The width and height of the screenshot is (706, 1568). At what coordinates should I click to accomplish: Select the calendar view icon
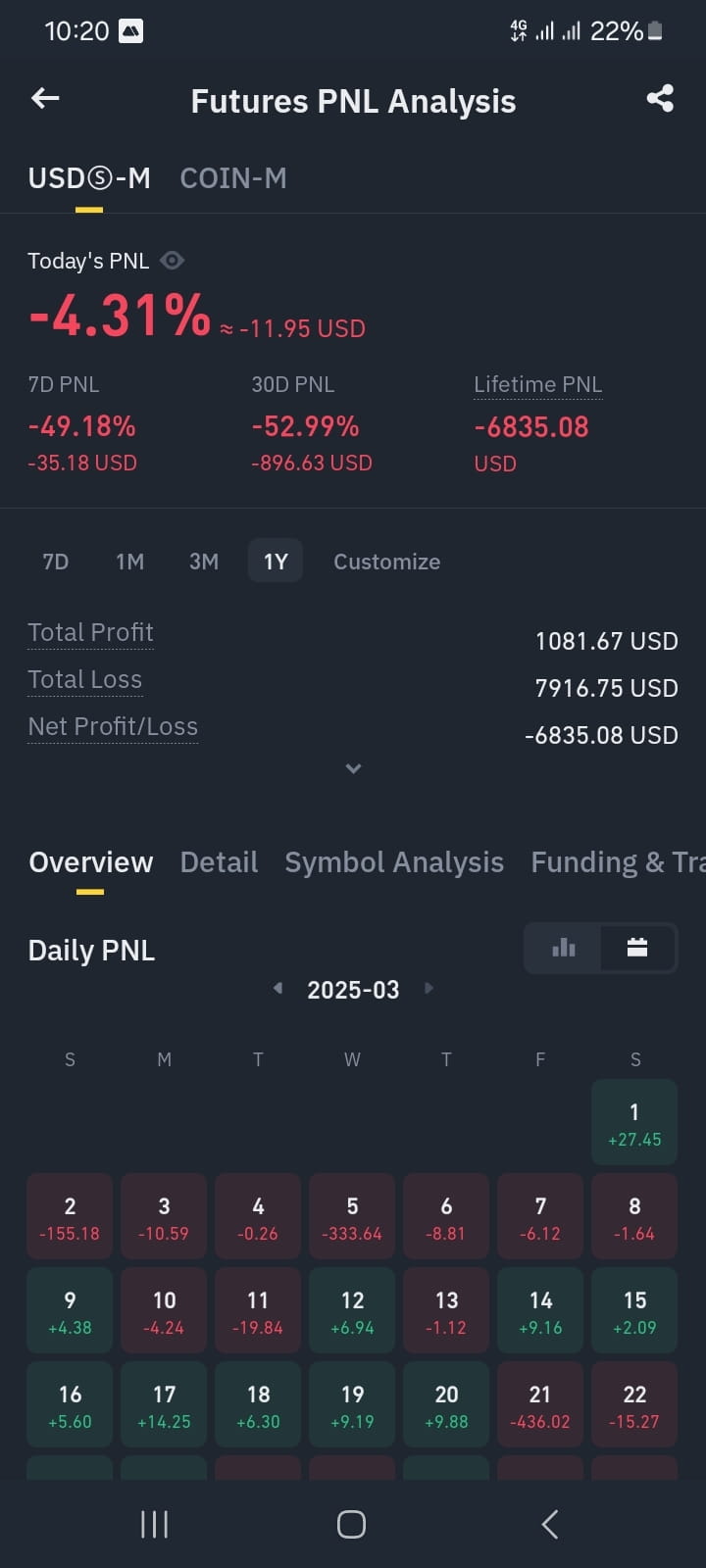pos(637,948)
